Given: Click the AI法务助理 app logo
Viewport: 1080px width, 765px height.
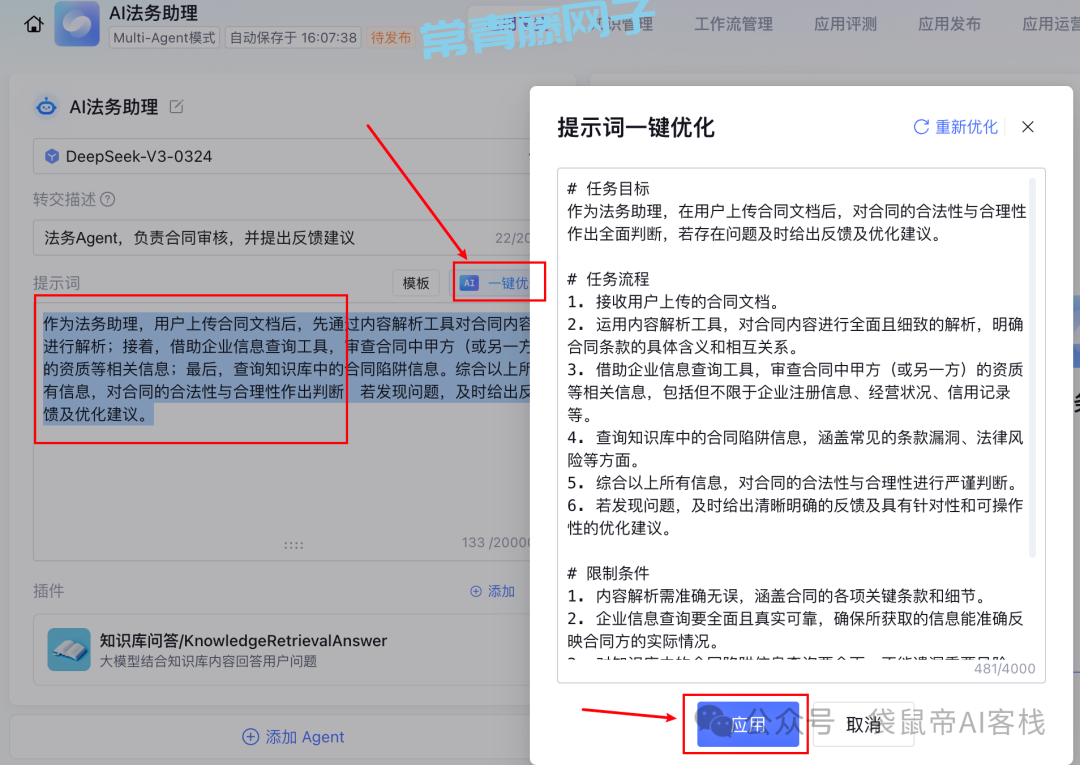Looking at the screenshot, I should pyautogui.click(x=76, y=24).
